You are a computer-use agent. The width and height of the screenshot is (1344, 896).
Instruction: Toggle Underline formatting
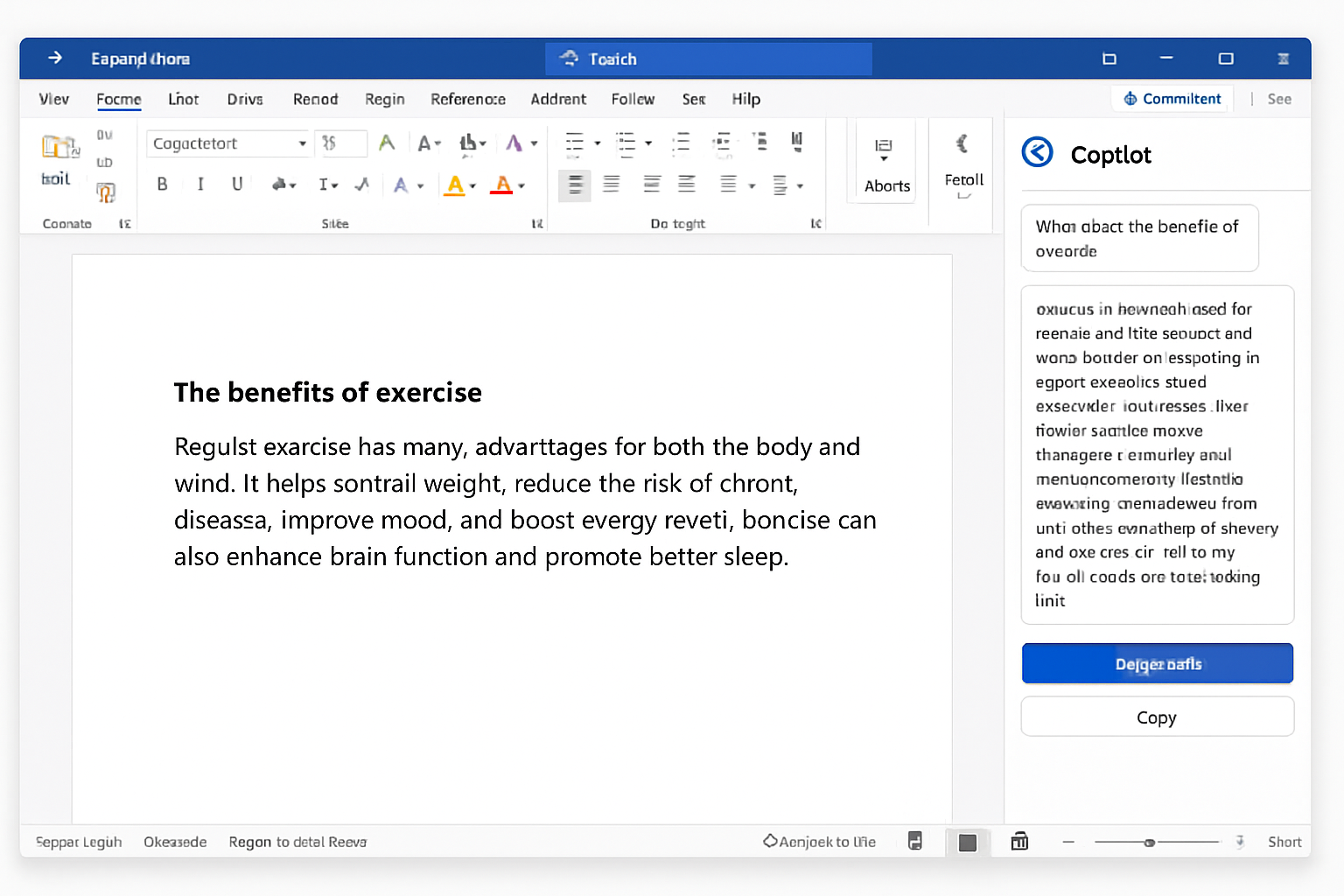pyautogui.click(x=237, y=185)
